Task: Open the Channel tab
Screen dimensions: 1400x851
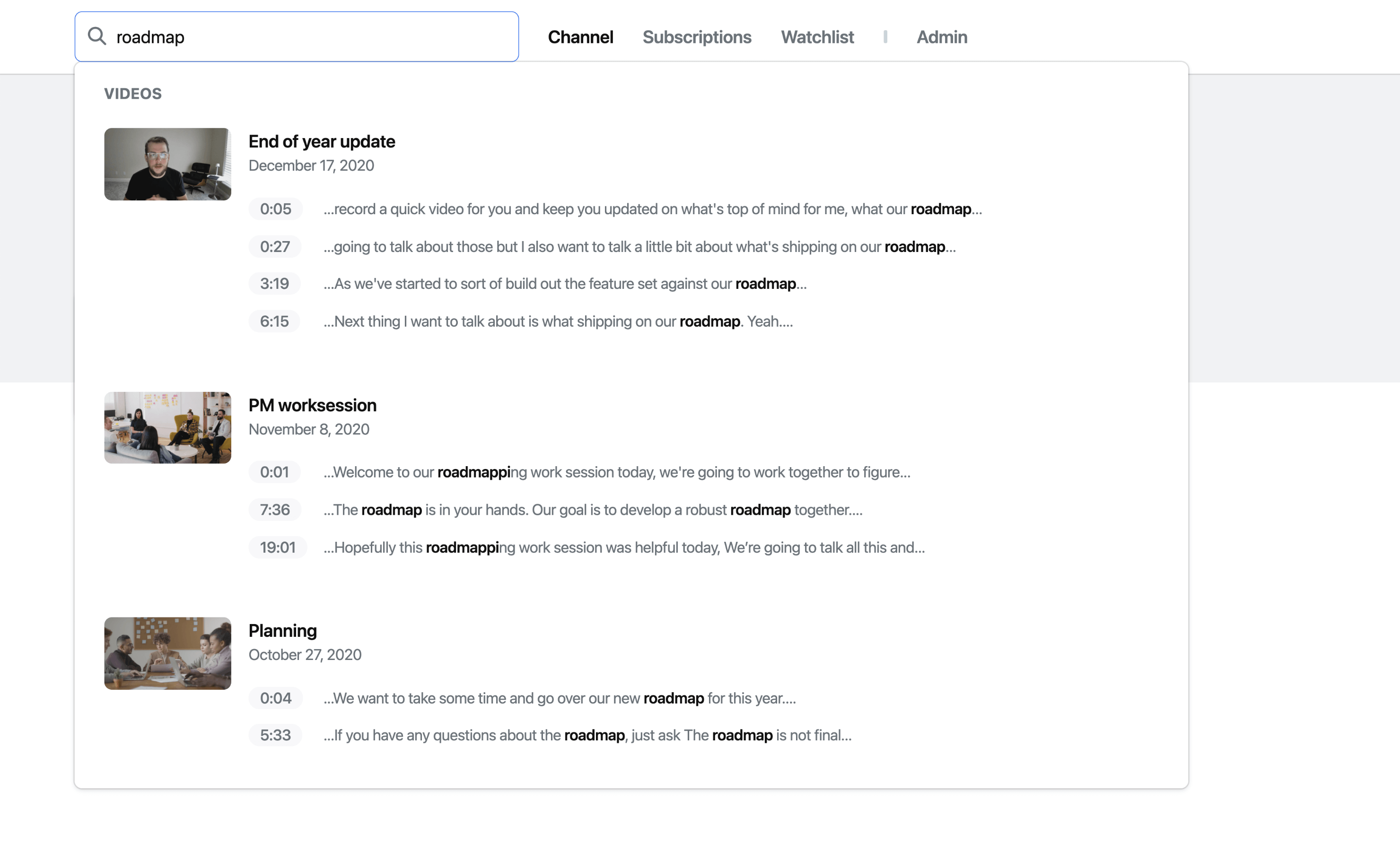Action: [x=580, y=37]
